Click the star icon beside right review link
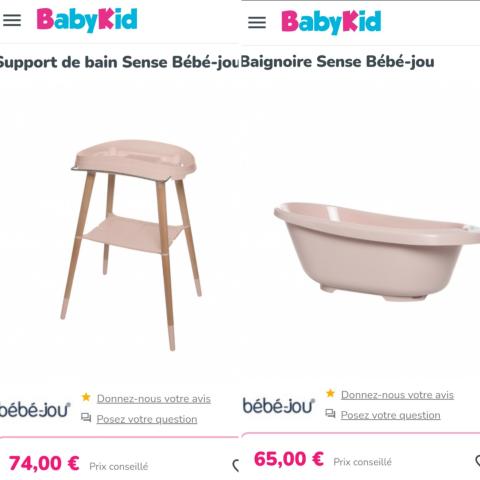480x480 pixels. tap(330, 393)
